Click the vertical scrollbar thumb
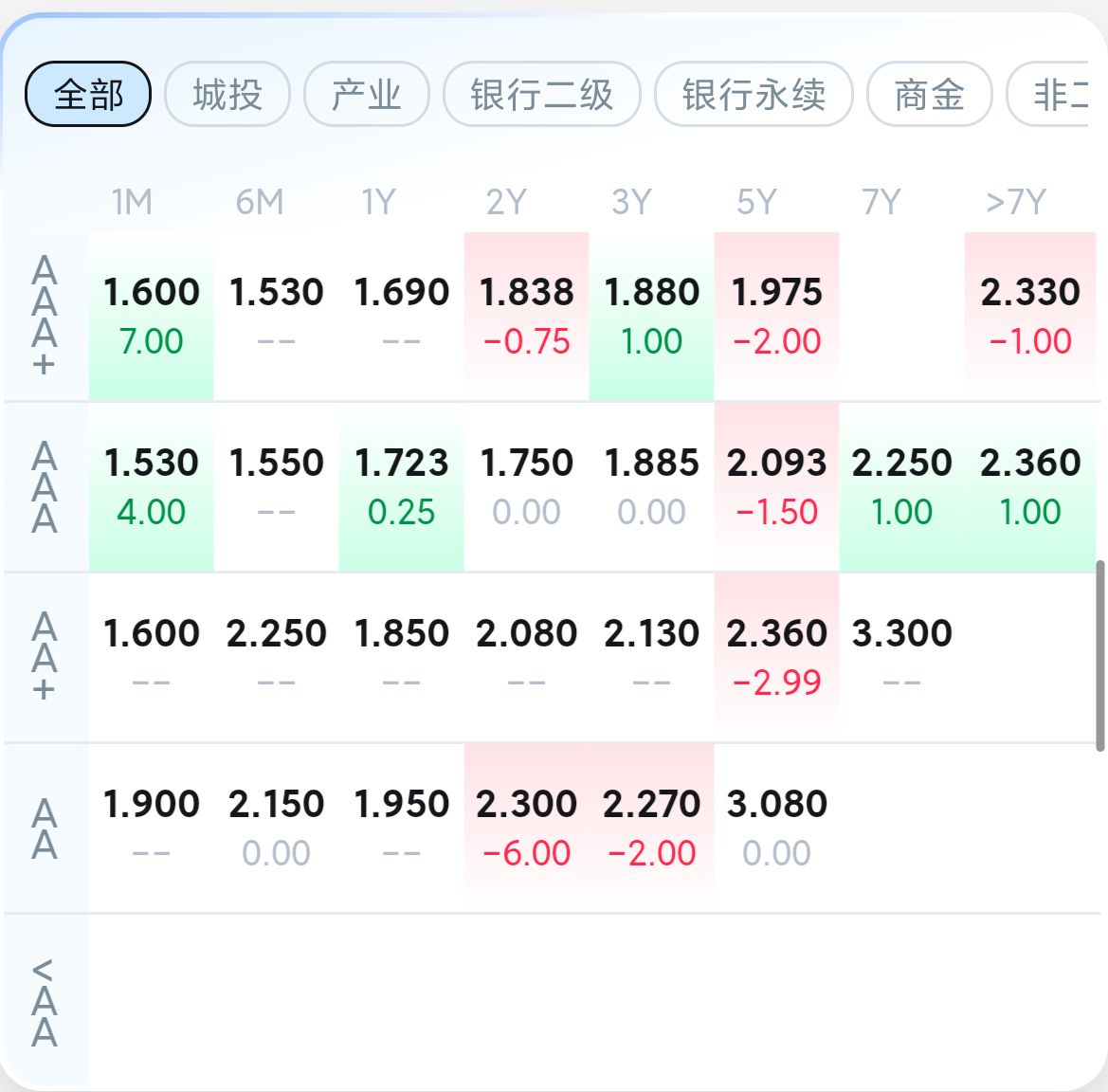1108x1092 pixels. [x=1099, y=655]
